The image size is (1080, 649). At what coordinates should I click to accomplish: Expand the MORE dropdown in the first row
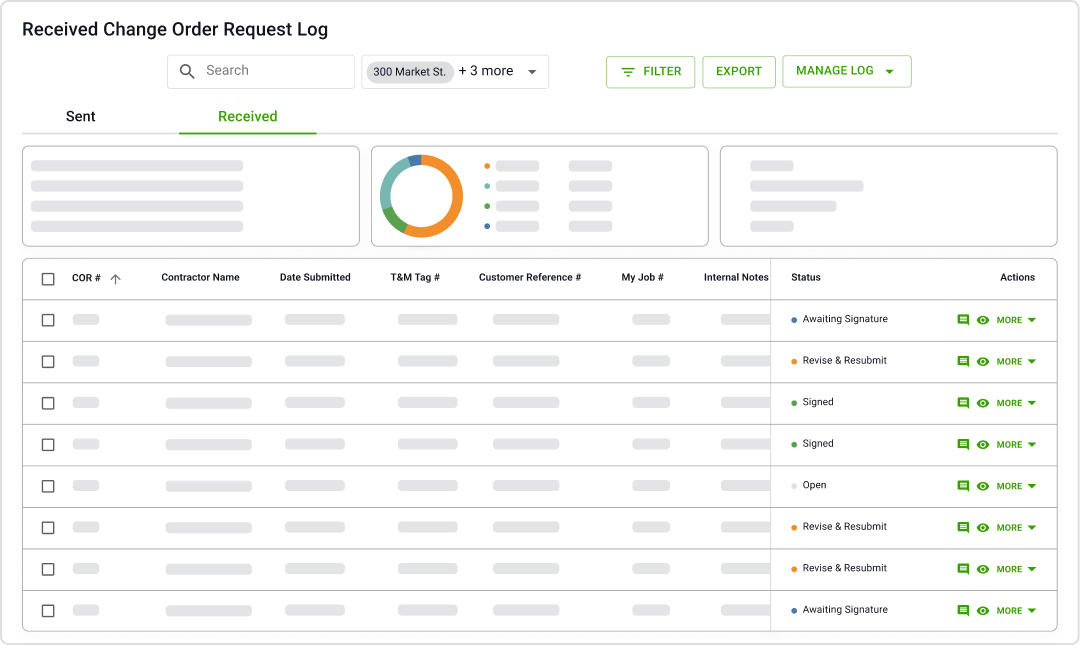coord(1016,320)
